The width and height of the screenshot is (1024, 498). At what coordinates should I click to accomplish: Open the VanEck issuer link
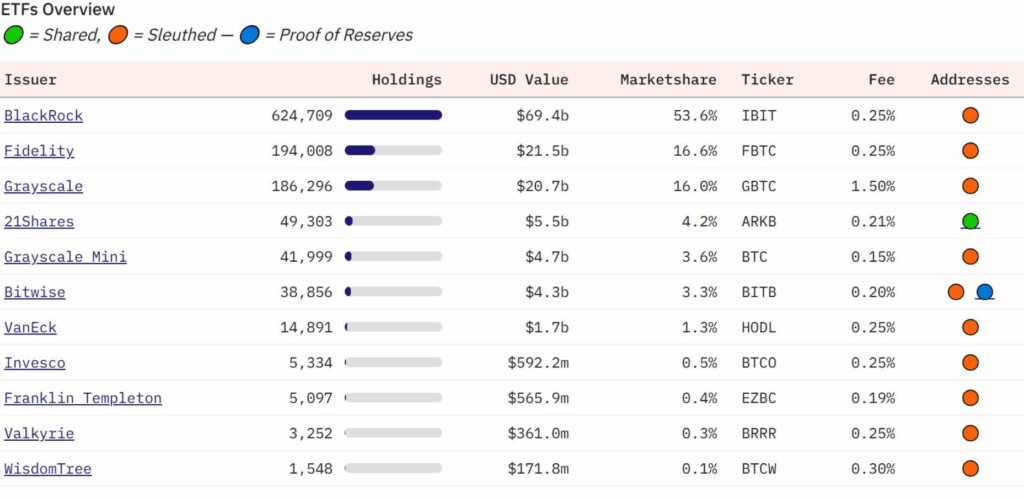[31, 327]
